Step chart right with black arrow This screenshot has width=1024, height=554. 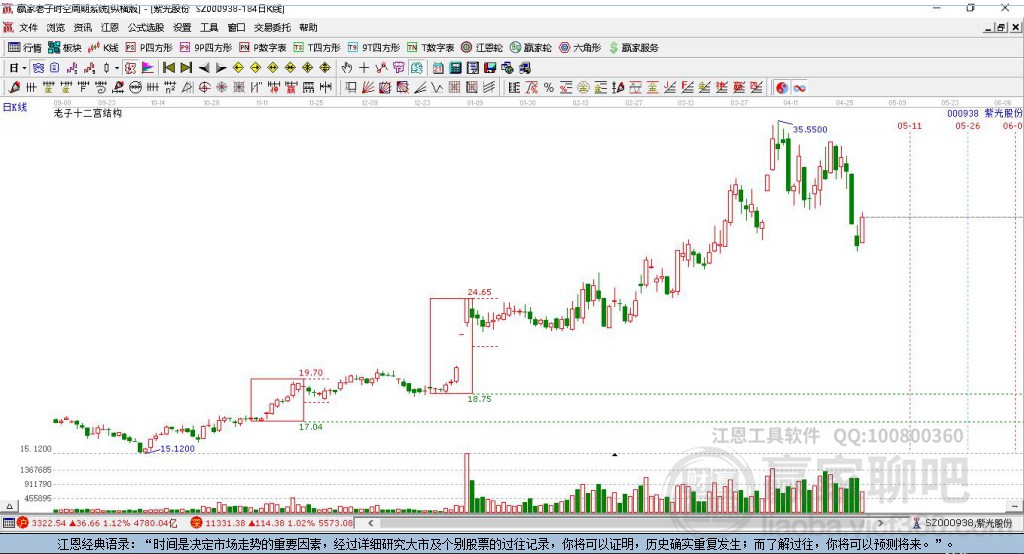point(221,68)
